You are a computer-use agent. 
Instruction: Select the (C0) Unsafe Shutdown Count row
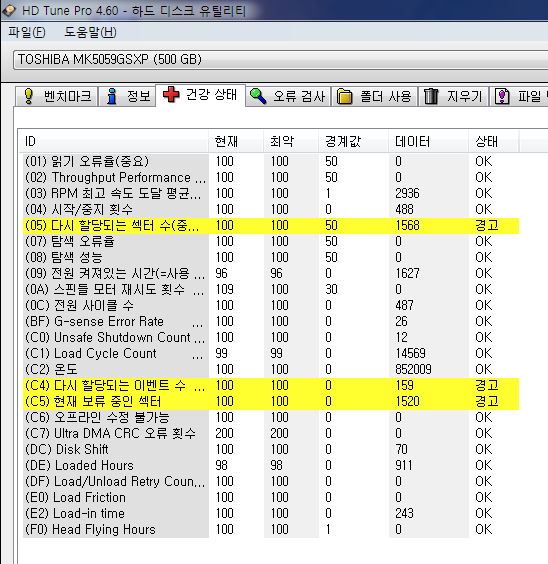click(271, 337)
